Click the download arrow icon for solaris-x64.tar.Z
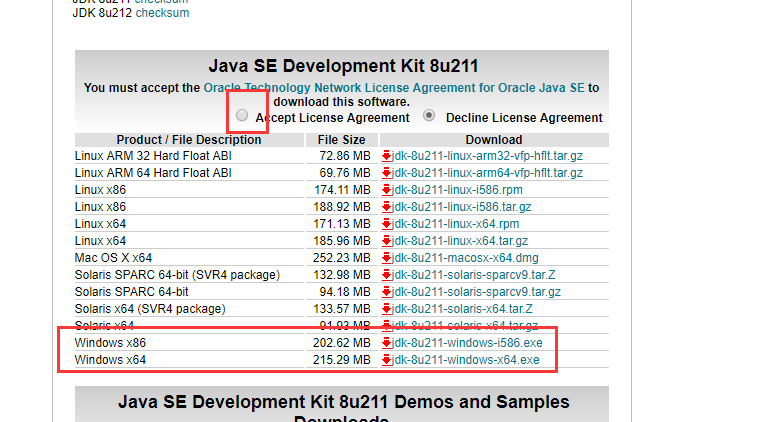This screenshot has height=422, width=772. pyautogui.click(x=386, y=309)
